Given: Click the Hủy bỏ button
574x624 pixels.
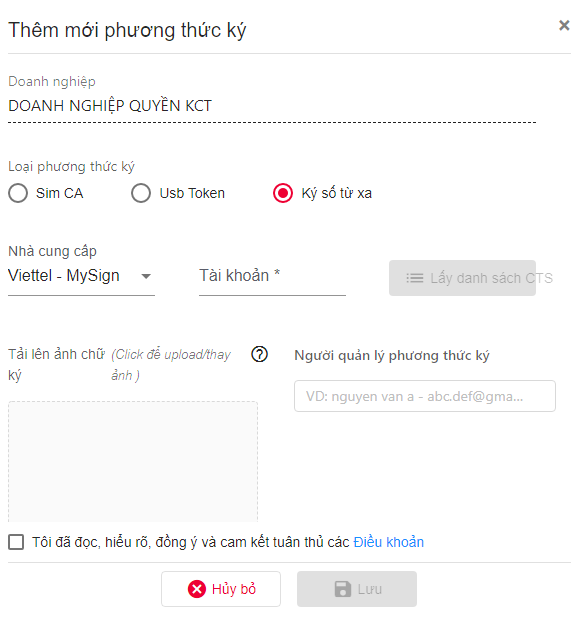Looking at the screenshot, I should [x=221, y=589].
